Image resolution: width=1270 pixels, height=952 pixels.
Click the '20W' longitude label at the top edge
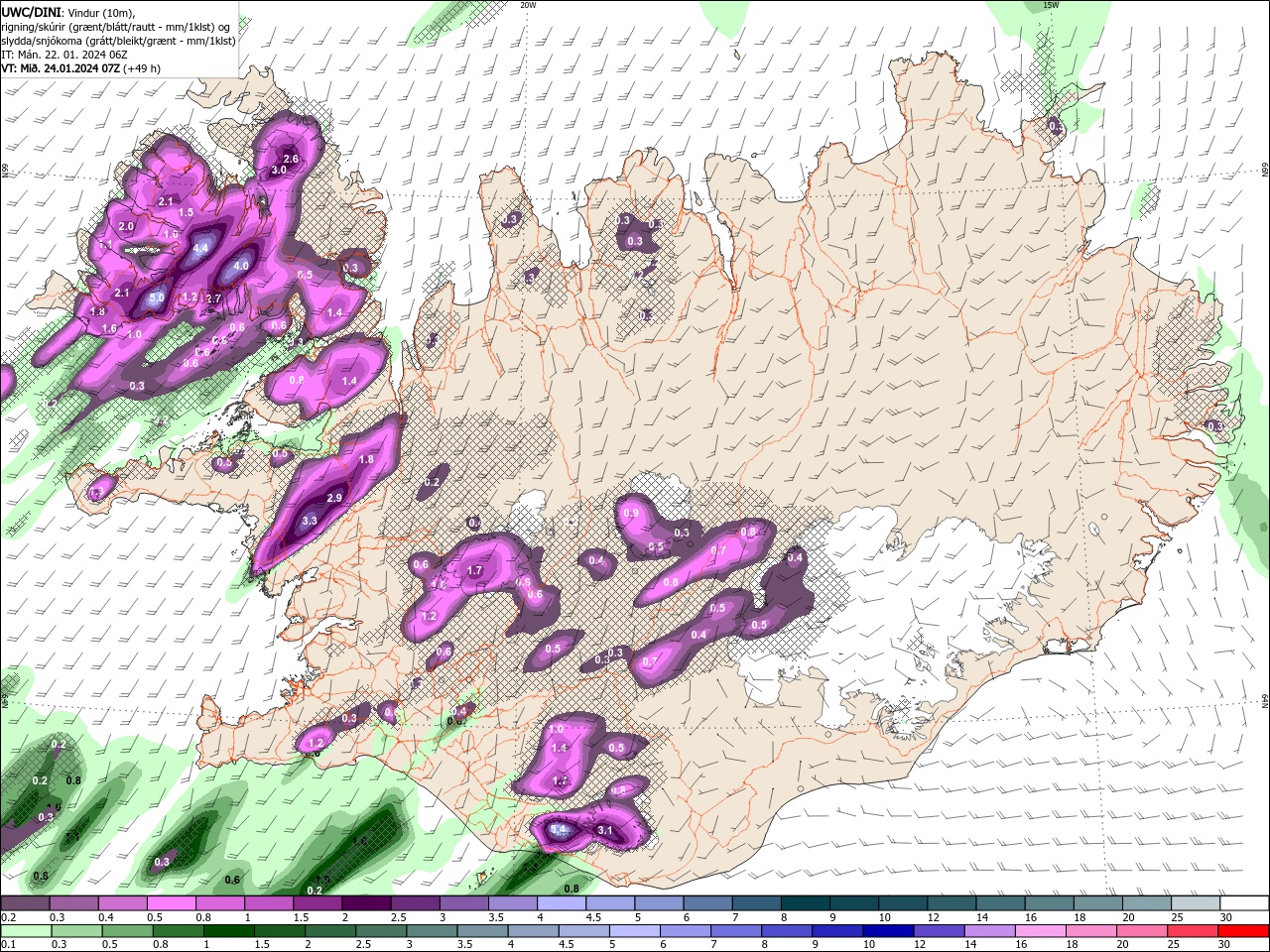(528, 5)
